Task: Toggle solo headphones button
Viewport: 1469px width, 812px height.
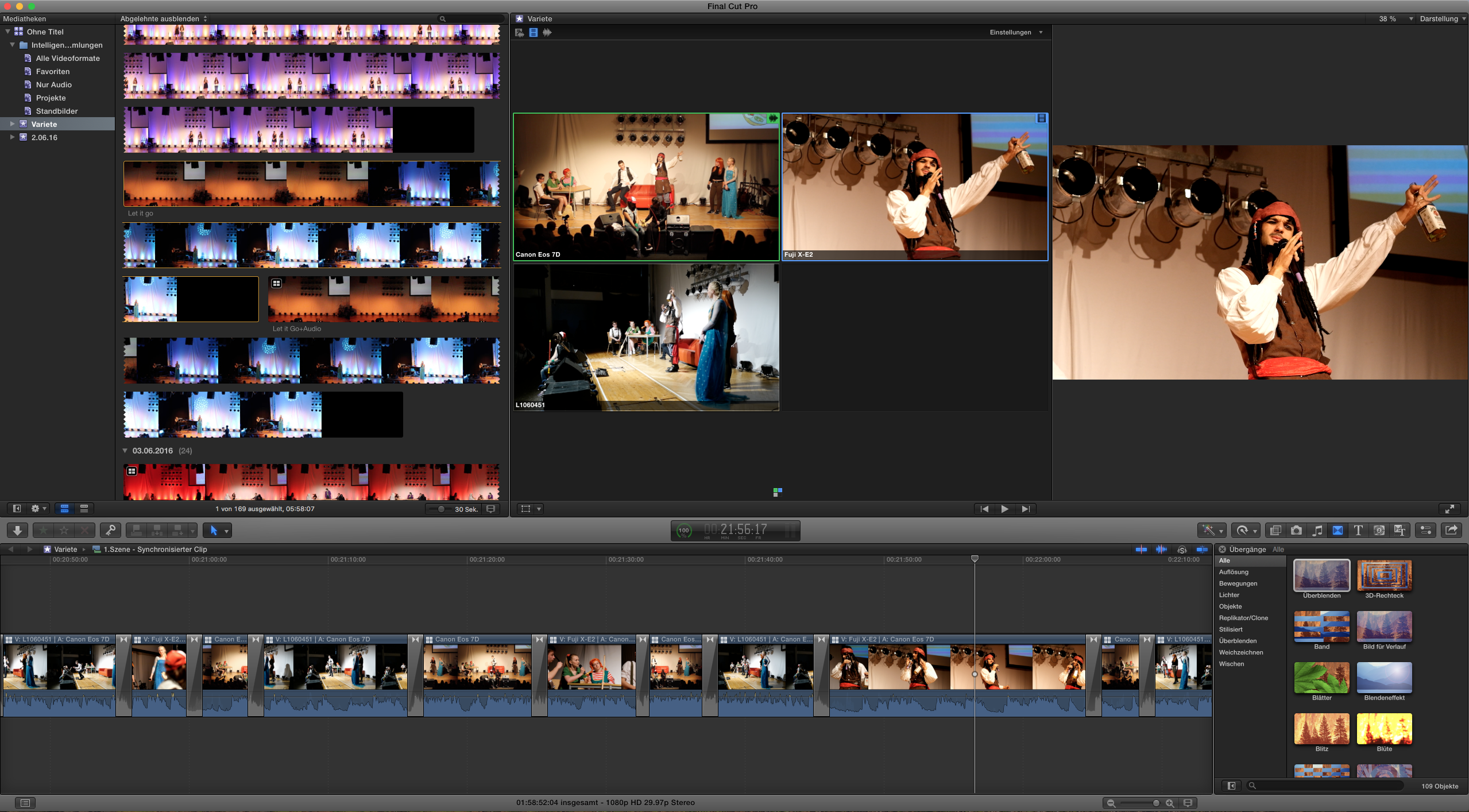Action: 1182,550
